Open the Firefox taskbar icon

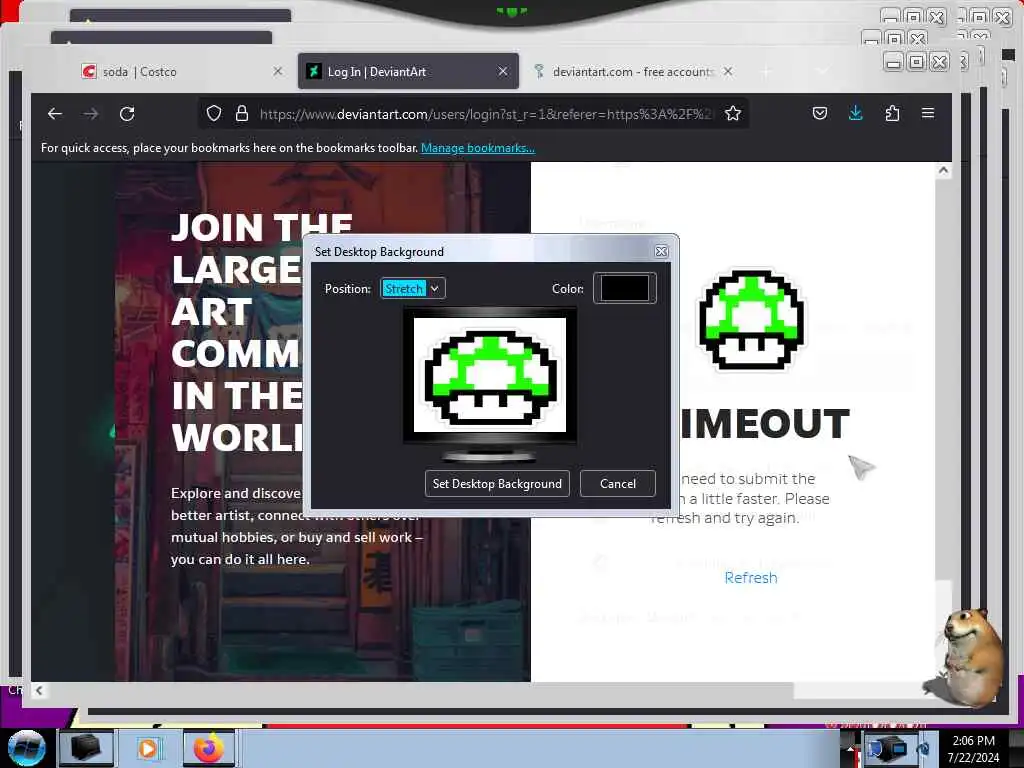click(208, 748)
